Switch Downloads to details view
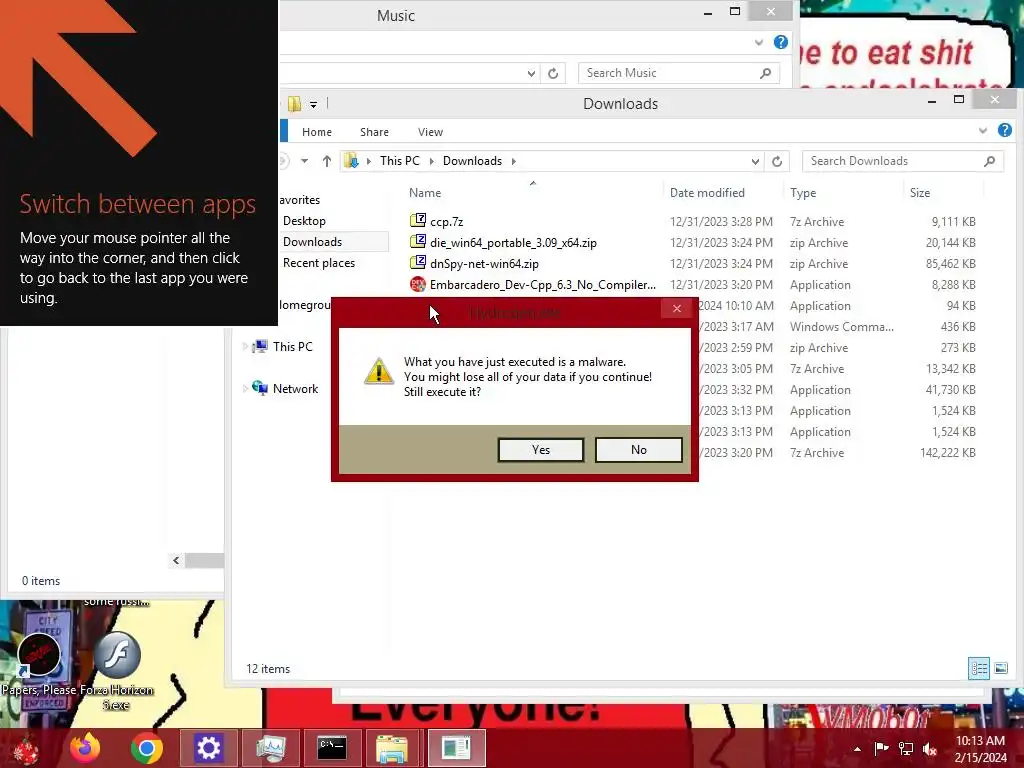1024x768 pixels. [979, 668]
